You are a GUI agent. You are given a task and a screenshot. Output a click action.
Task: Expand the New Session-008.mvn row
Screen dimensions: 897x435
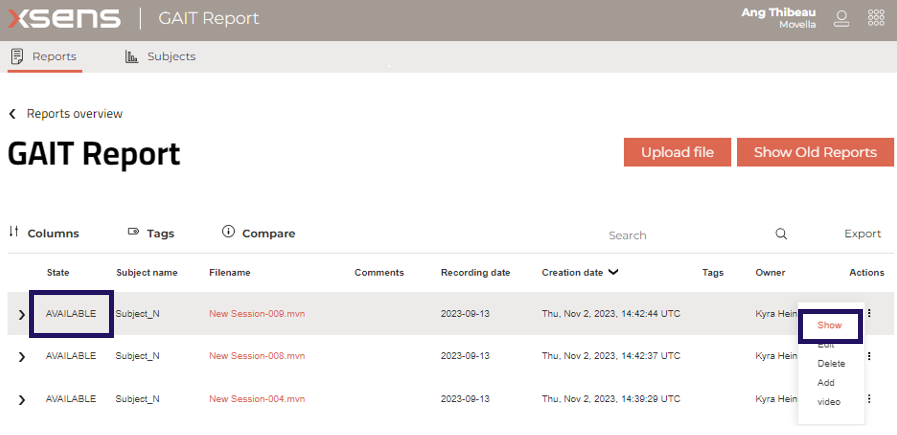pyautogui.click(x=22, y=357)
